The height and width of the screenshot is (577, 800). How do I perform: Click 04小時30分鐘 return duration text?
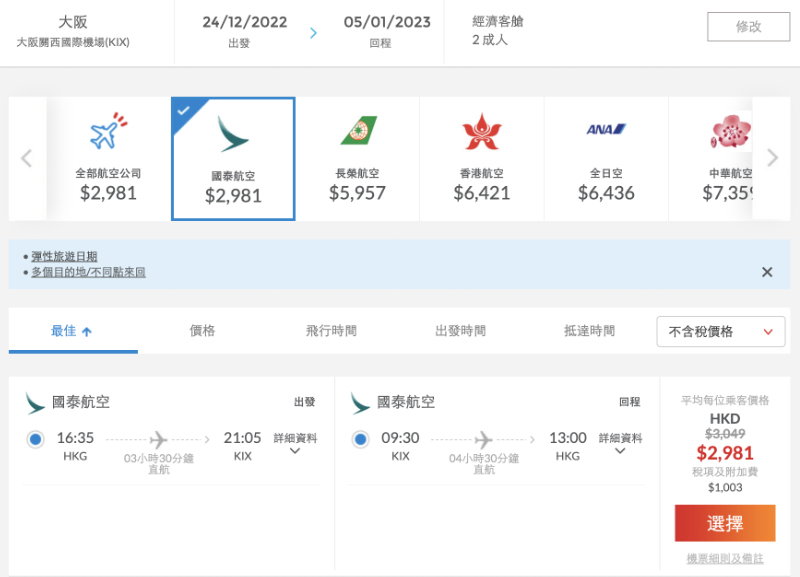[x=484, y=458]
